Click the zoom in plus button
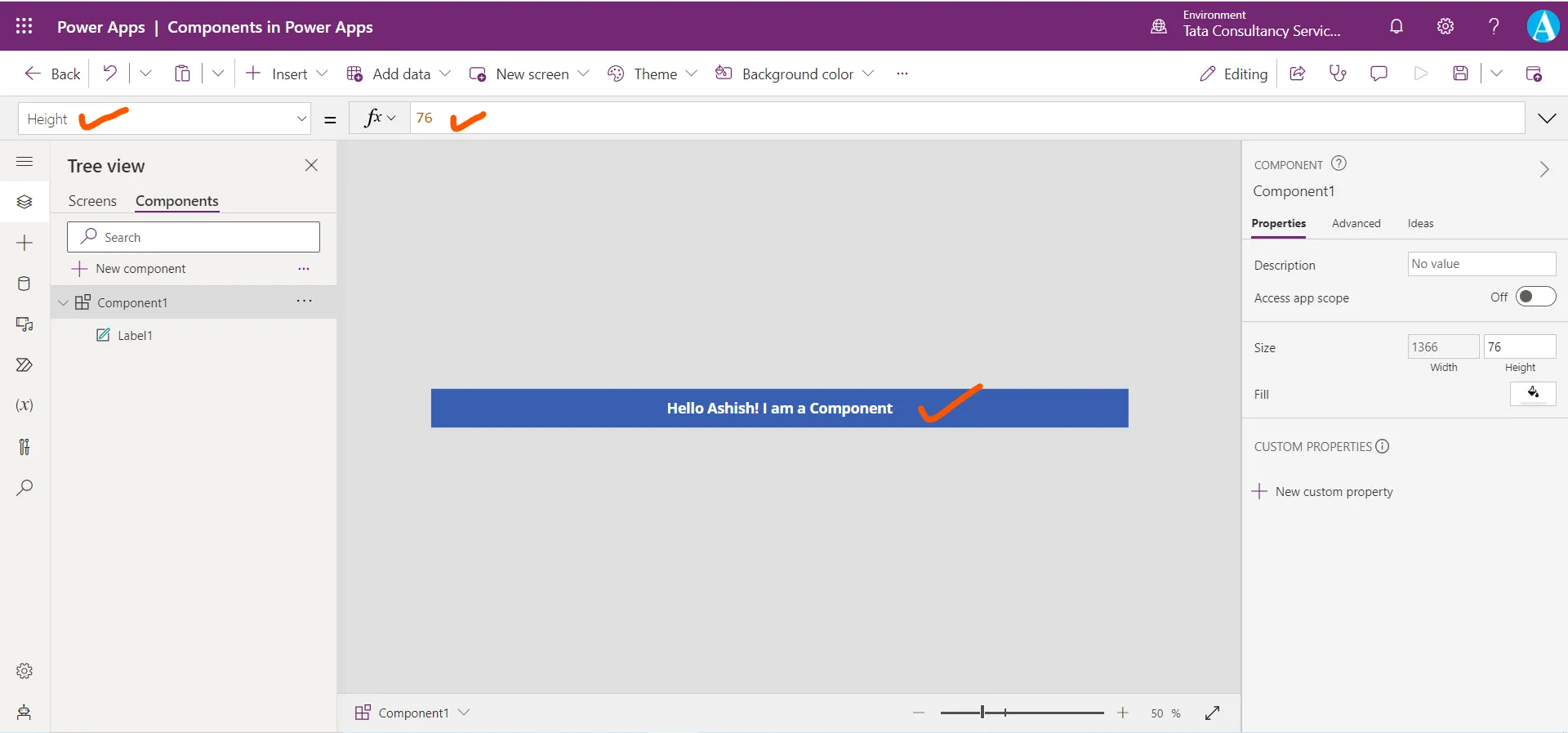The width and height of the screenshot is (1568, 733). pos(1123,713)
